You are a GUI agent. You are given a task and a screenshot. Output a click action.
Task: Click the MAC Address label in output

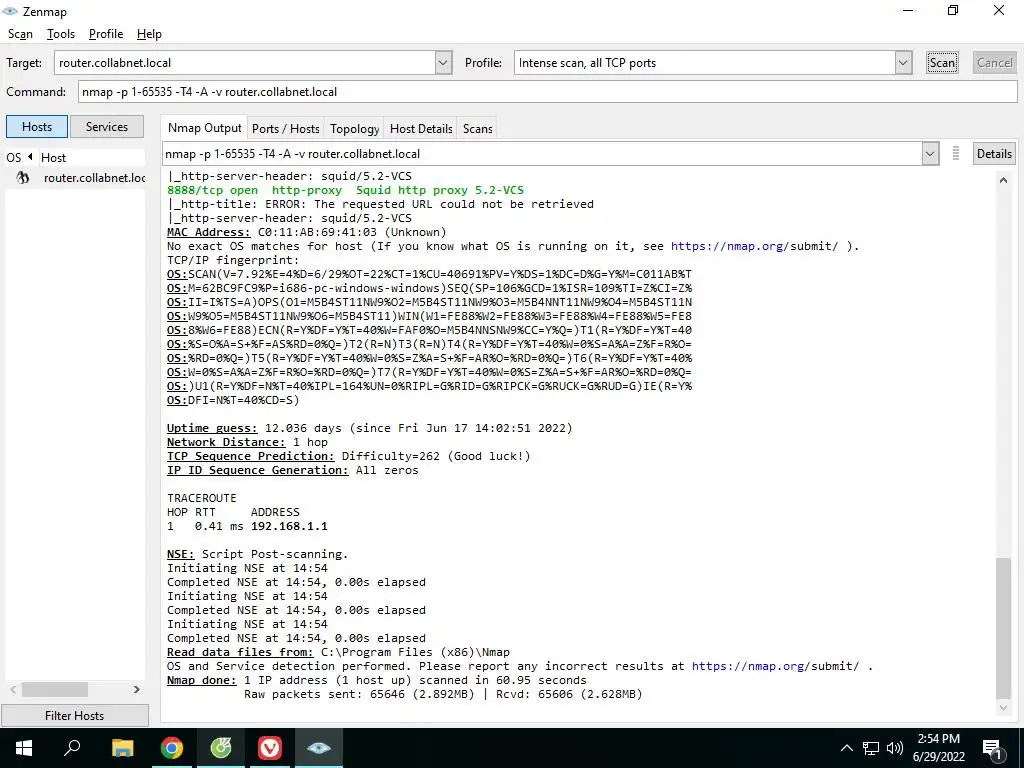pos(208,232)
